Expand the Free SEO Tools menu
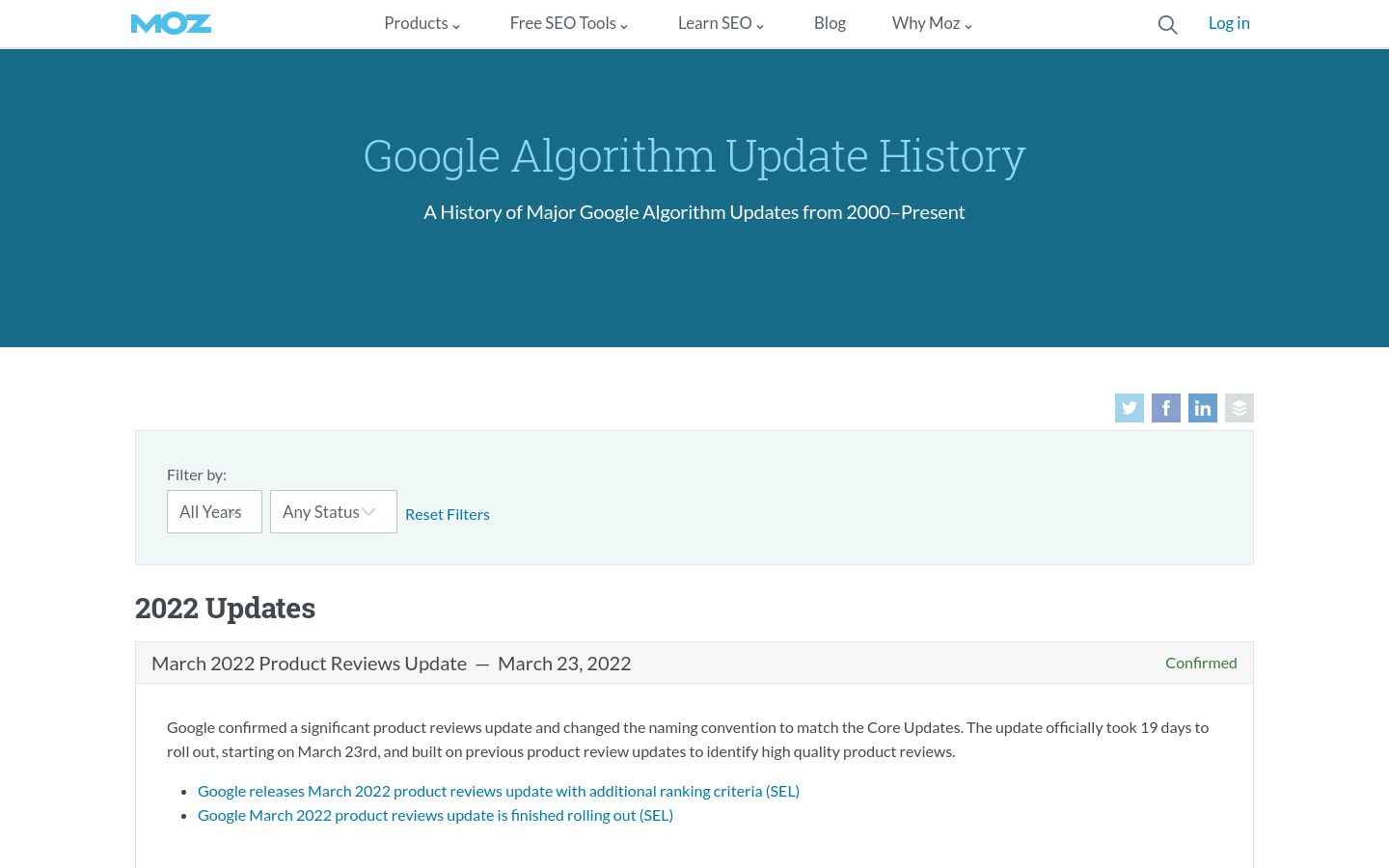Viewport: 1389px width, 868px height. (x=568, y=23)
